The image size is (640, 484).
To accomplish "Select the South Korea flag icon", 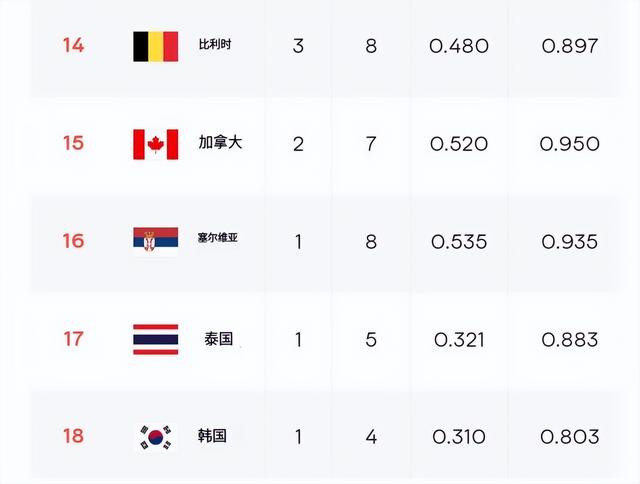I will coord(156,437).
